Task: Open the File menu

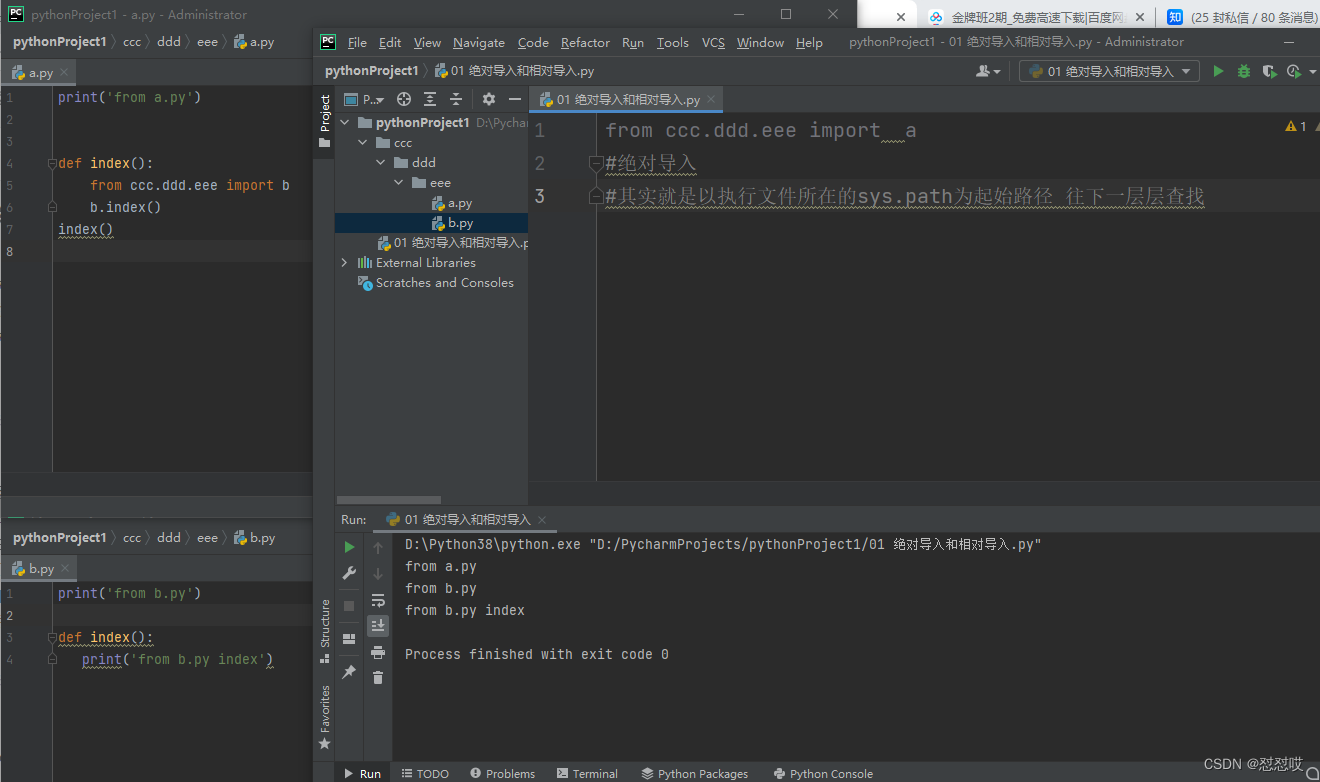Action: pos(357,42)
